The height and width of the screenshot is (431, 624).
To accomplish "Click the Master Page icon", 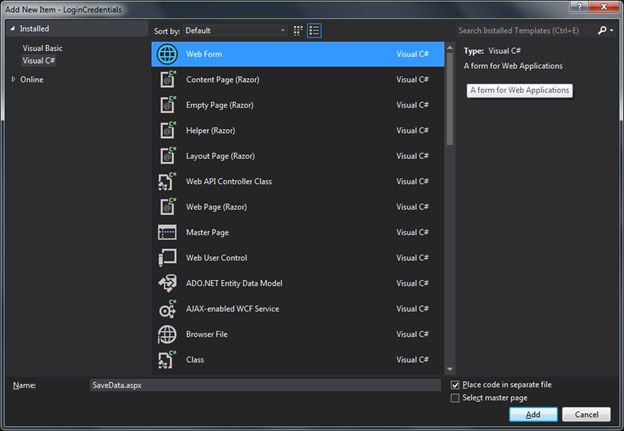I will [x=167, y=232].
